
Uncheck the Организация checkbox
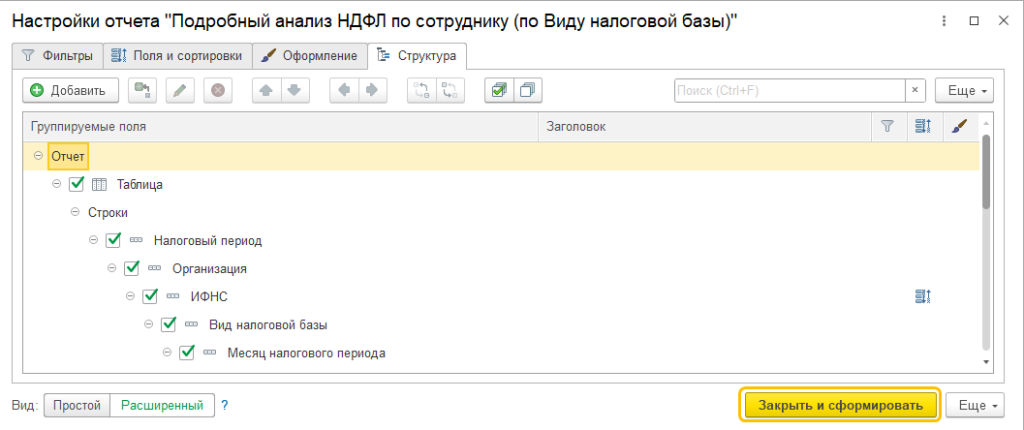[x=132, y=269]
